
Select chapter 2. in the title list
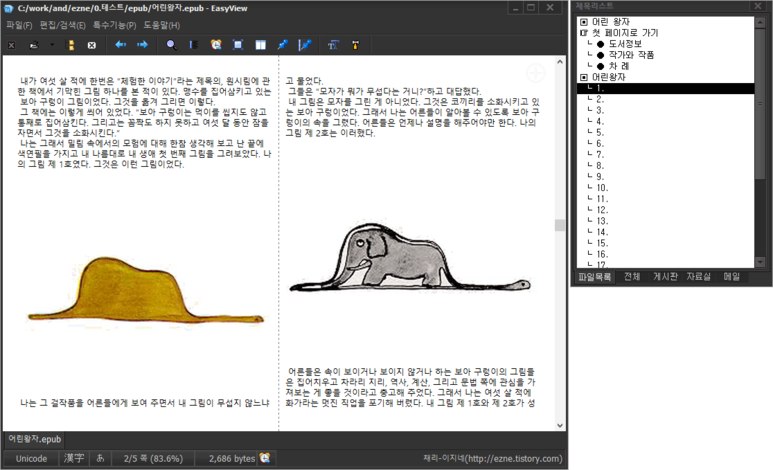(x=600, y=99)
